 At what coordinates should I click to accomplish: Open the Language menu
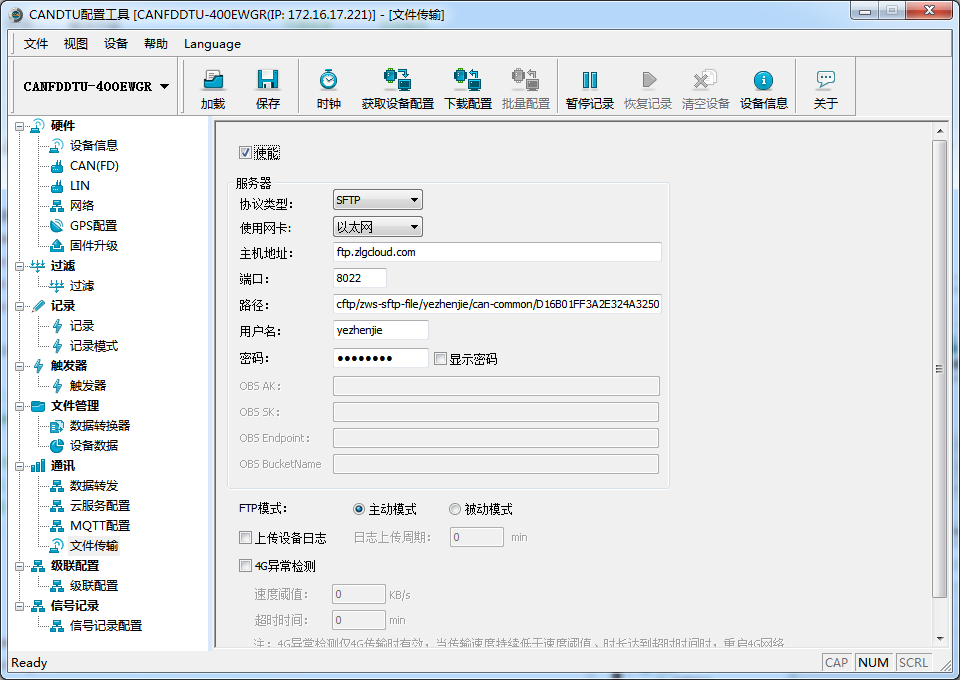coord(212,44)
